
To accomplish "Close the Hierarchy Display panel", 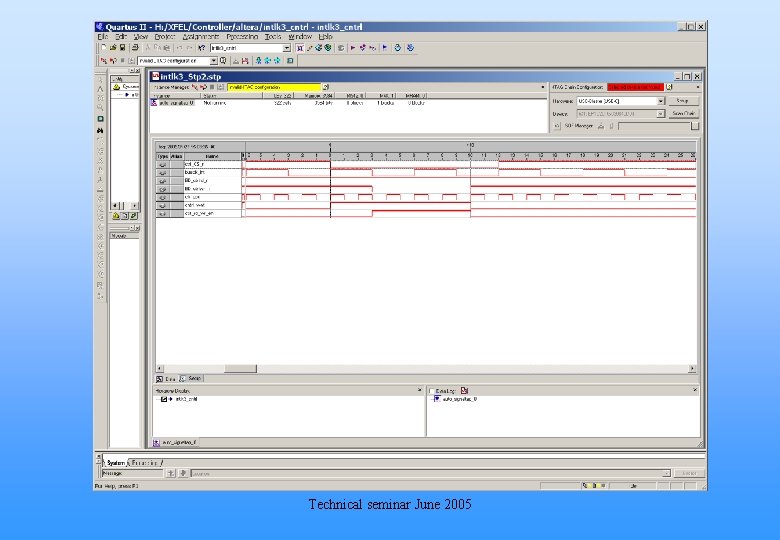I will tap(419, 390).
